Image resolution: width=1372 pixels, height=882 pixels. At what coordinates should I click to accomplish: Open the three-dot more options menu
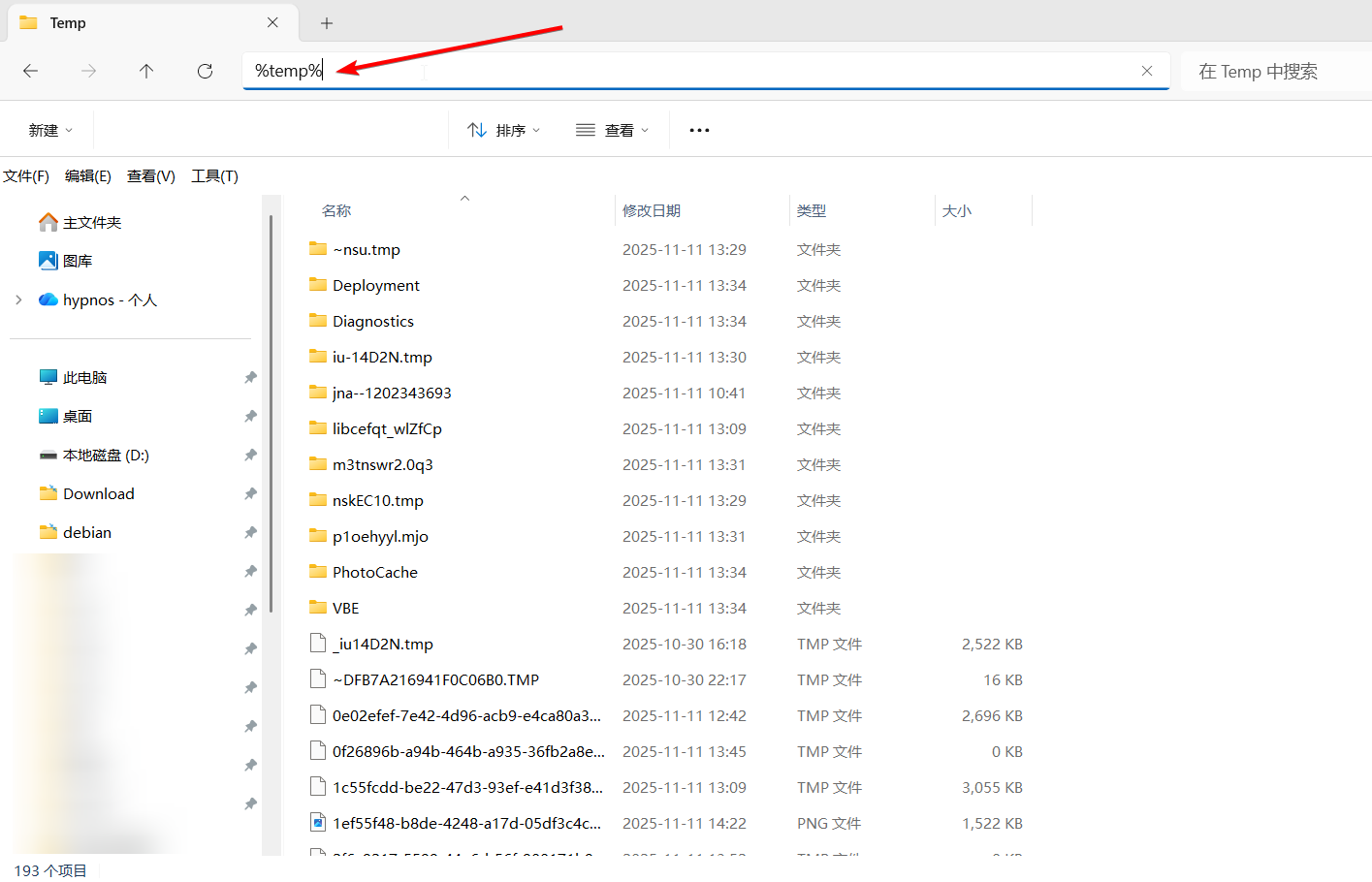(699, 130)
